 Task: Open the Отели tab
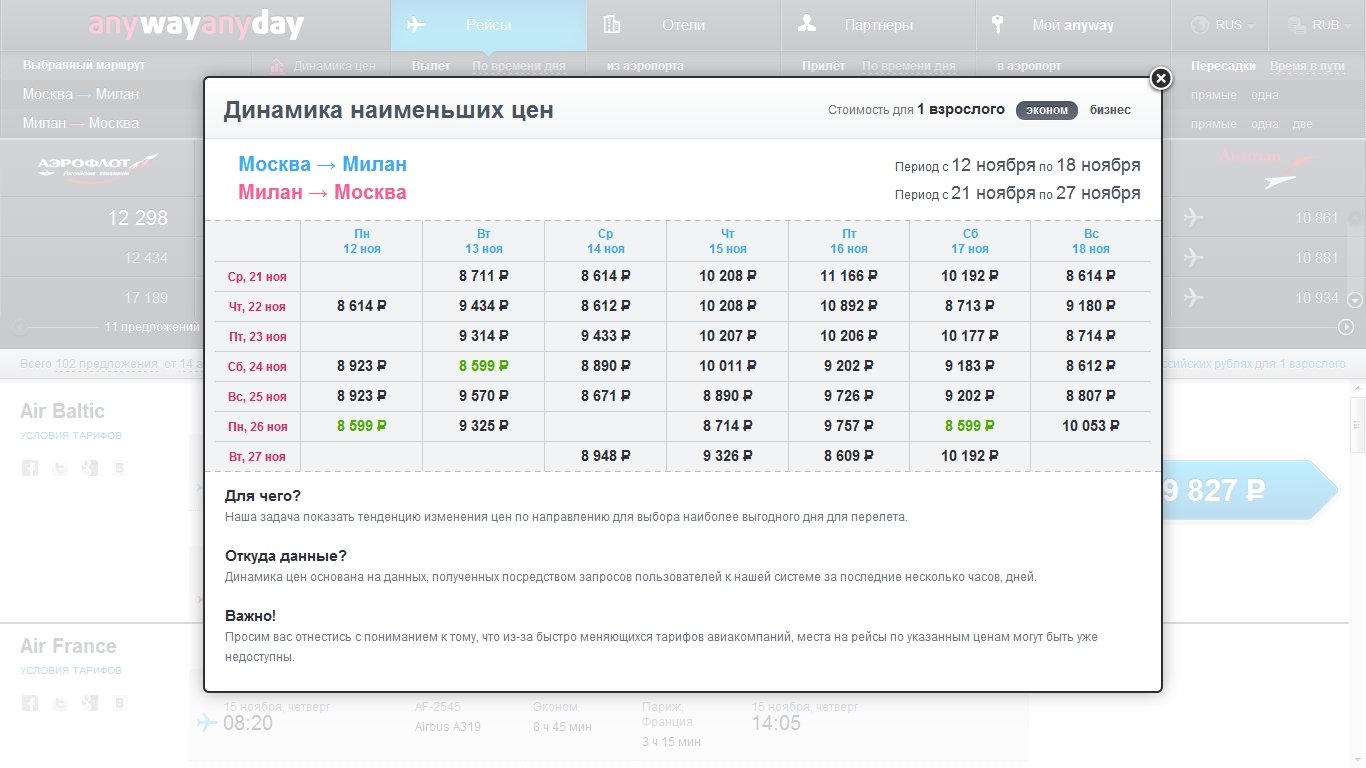[x=683, y=25]
